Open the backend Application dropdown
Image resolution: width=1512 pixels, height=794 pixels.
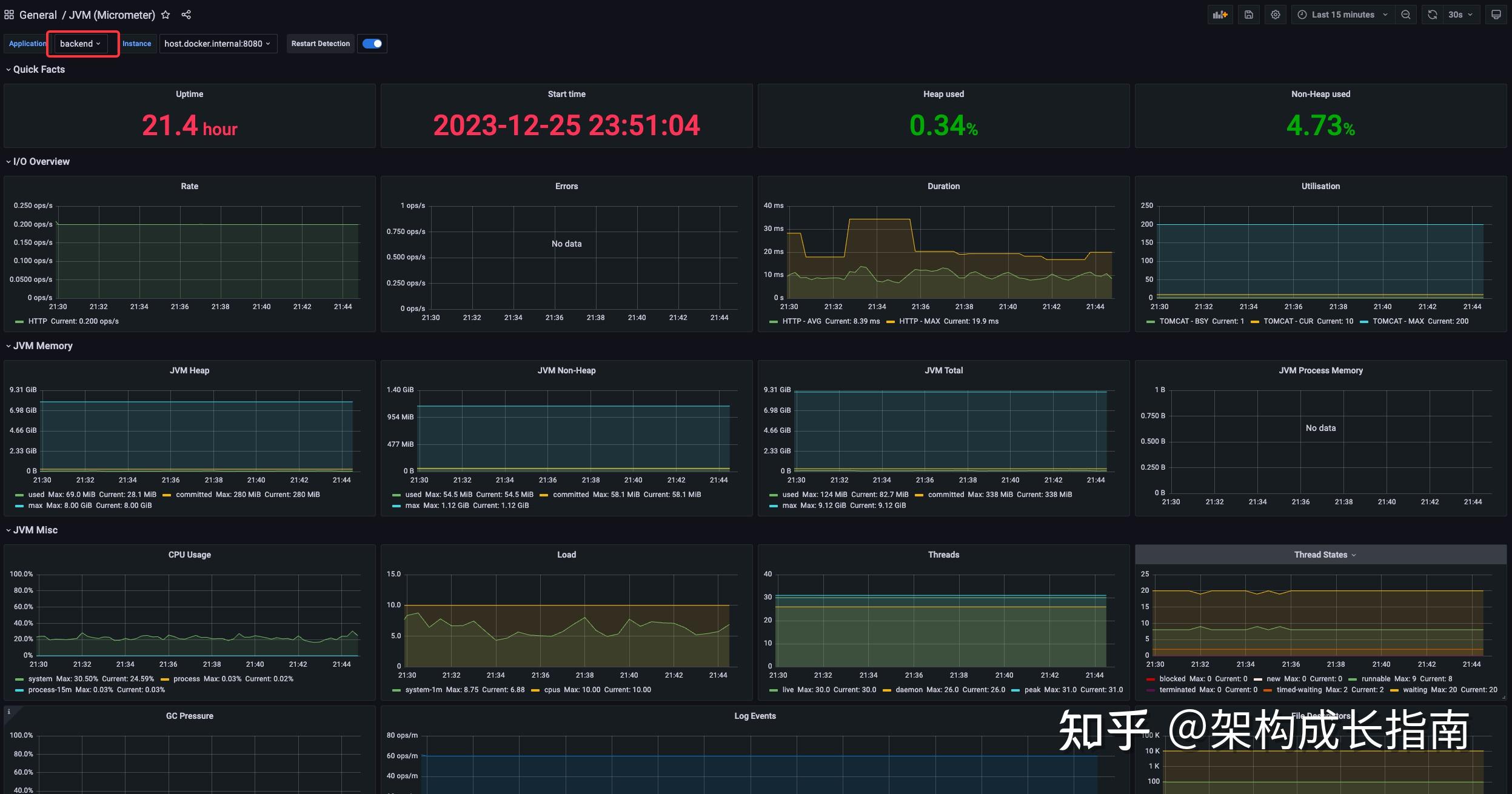[x=82, y=43]
